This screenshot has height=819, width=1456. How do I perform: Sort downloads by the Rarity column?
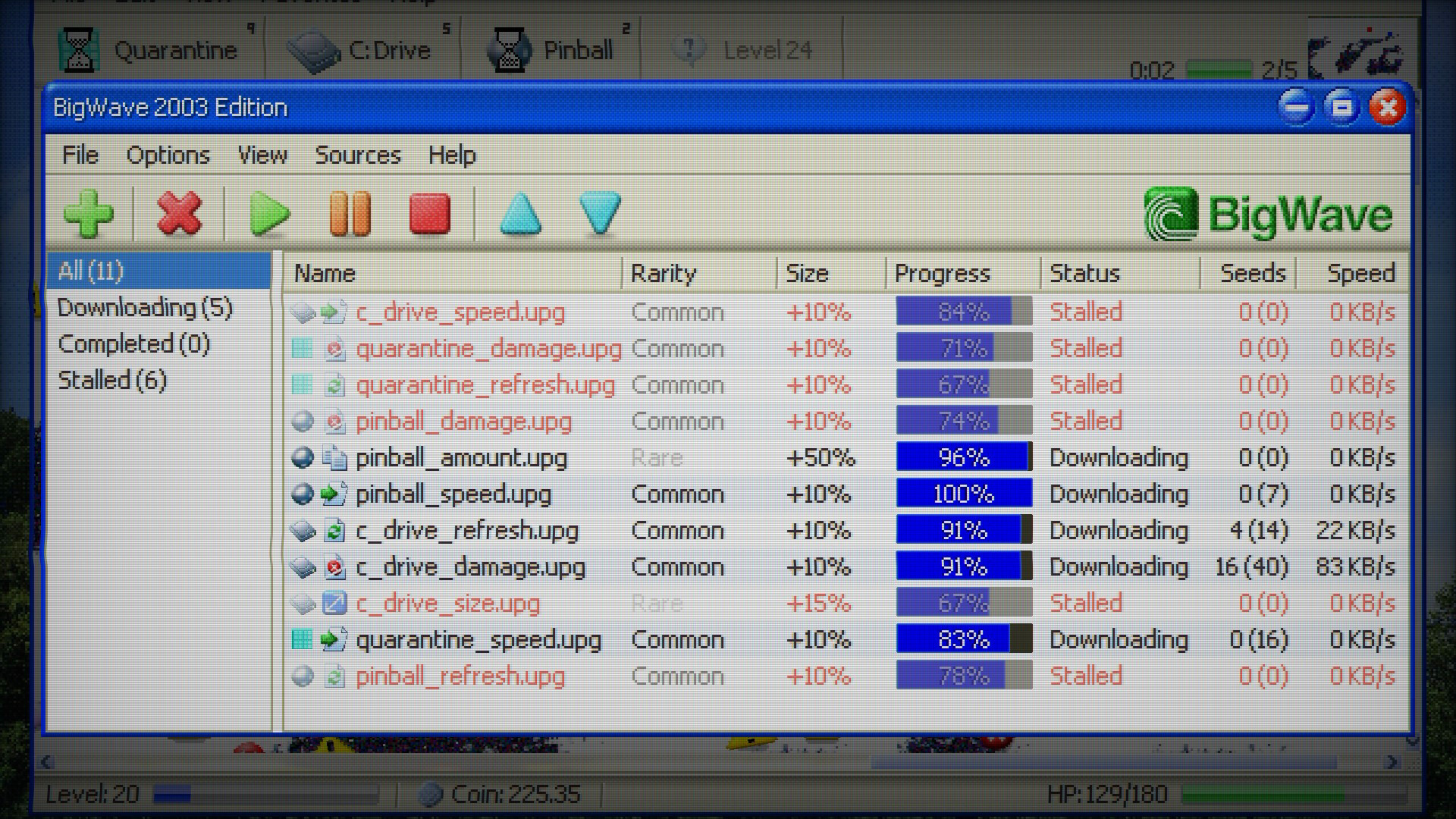[664, 273]
